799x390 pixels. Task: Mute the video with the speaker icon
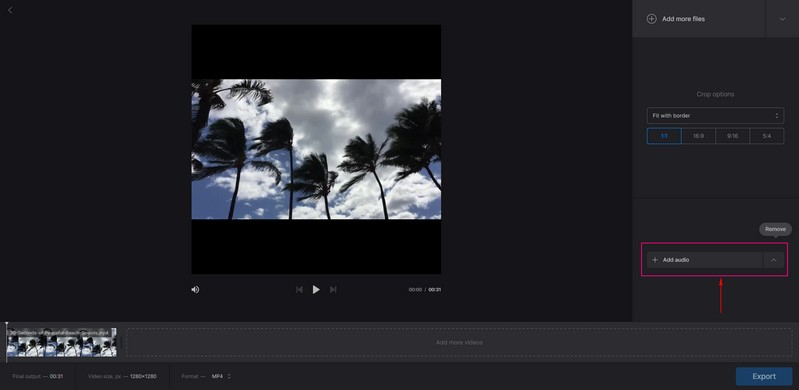tap(195, 290)
